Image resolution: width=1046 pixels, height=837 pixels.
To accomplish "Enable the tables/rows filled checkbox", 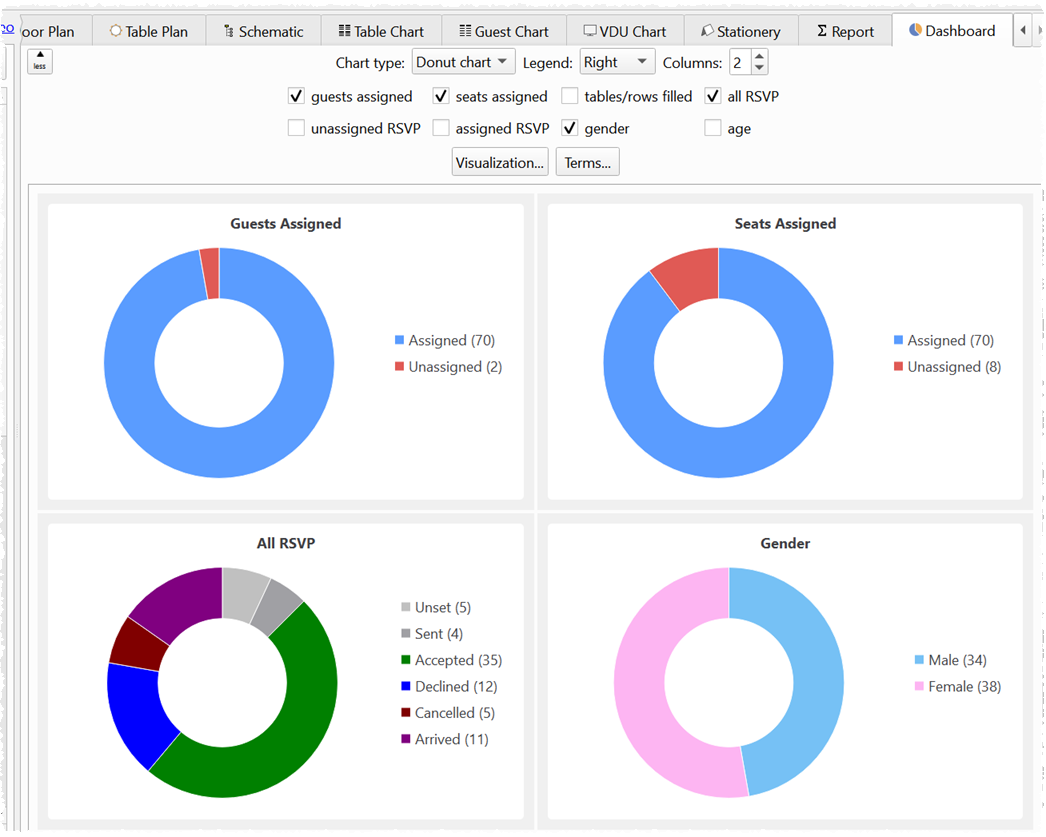I will (569, 97).
